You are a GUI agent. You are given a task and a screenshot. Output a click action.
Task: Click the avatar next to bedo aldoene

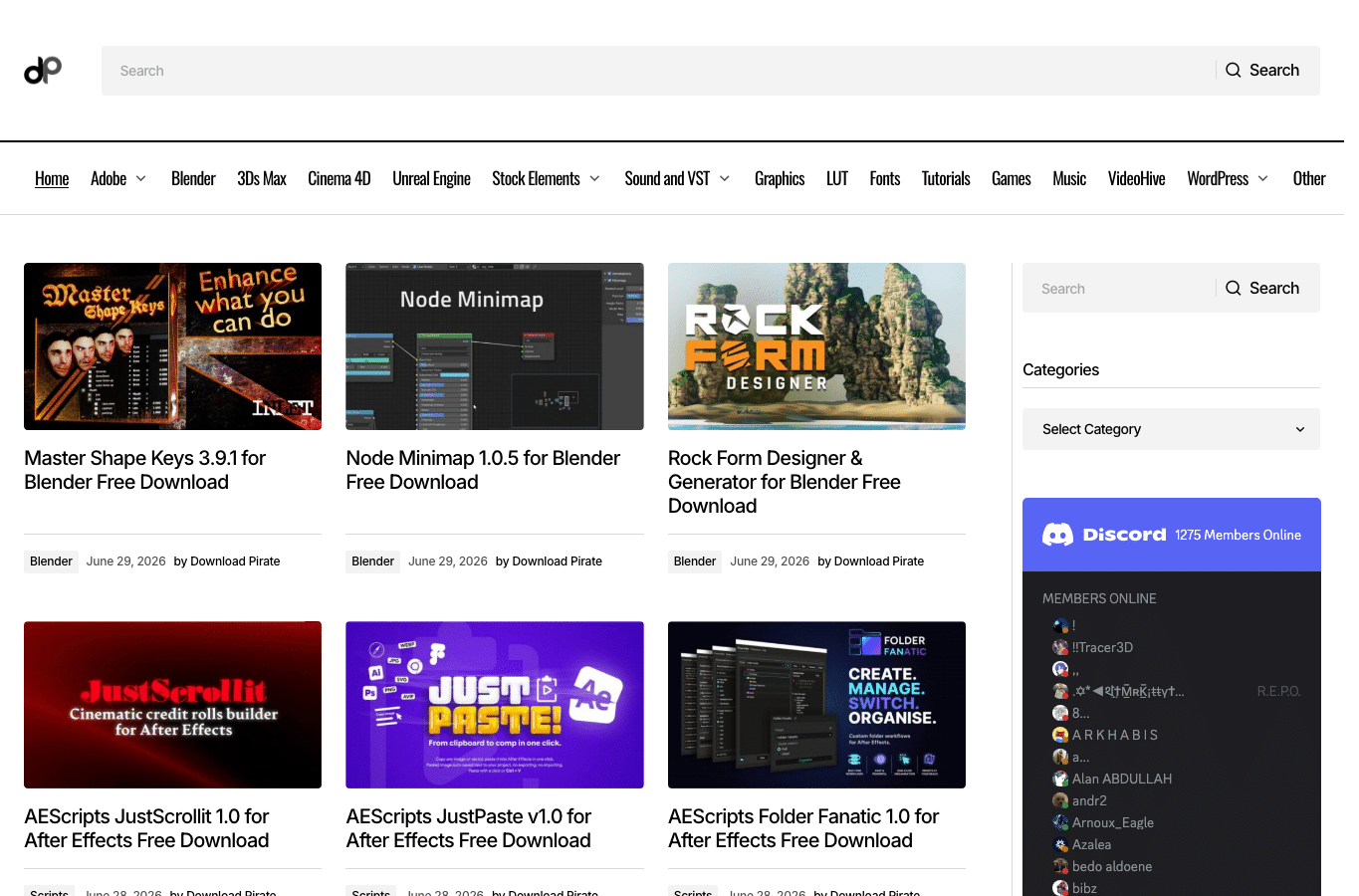[x=1060, y=866]
